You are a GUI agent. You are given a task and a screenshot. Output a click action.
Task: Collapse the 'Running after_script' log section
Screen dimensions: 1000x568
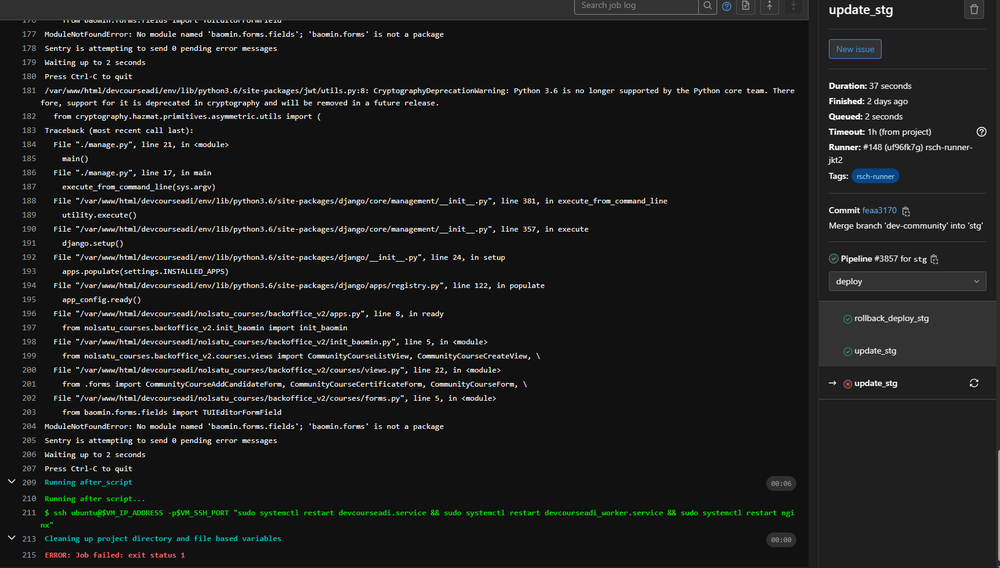[11, 482]
